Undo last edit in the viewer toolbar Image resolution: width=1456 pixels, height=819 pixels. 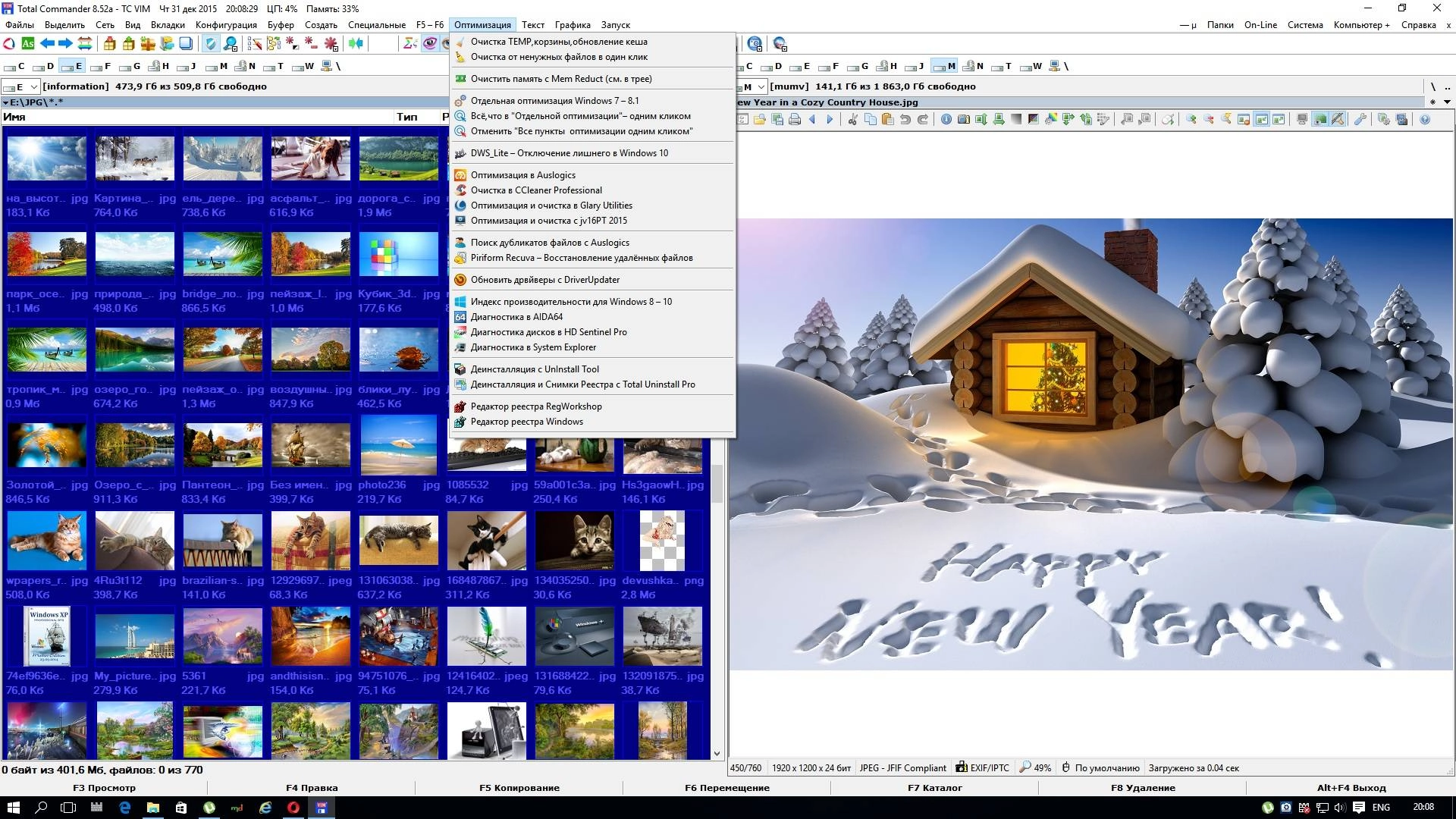tap(905, 119)
